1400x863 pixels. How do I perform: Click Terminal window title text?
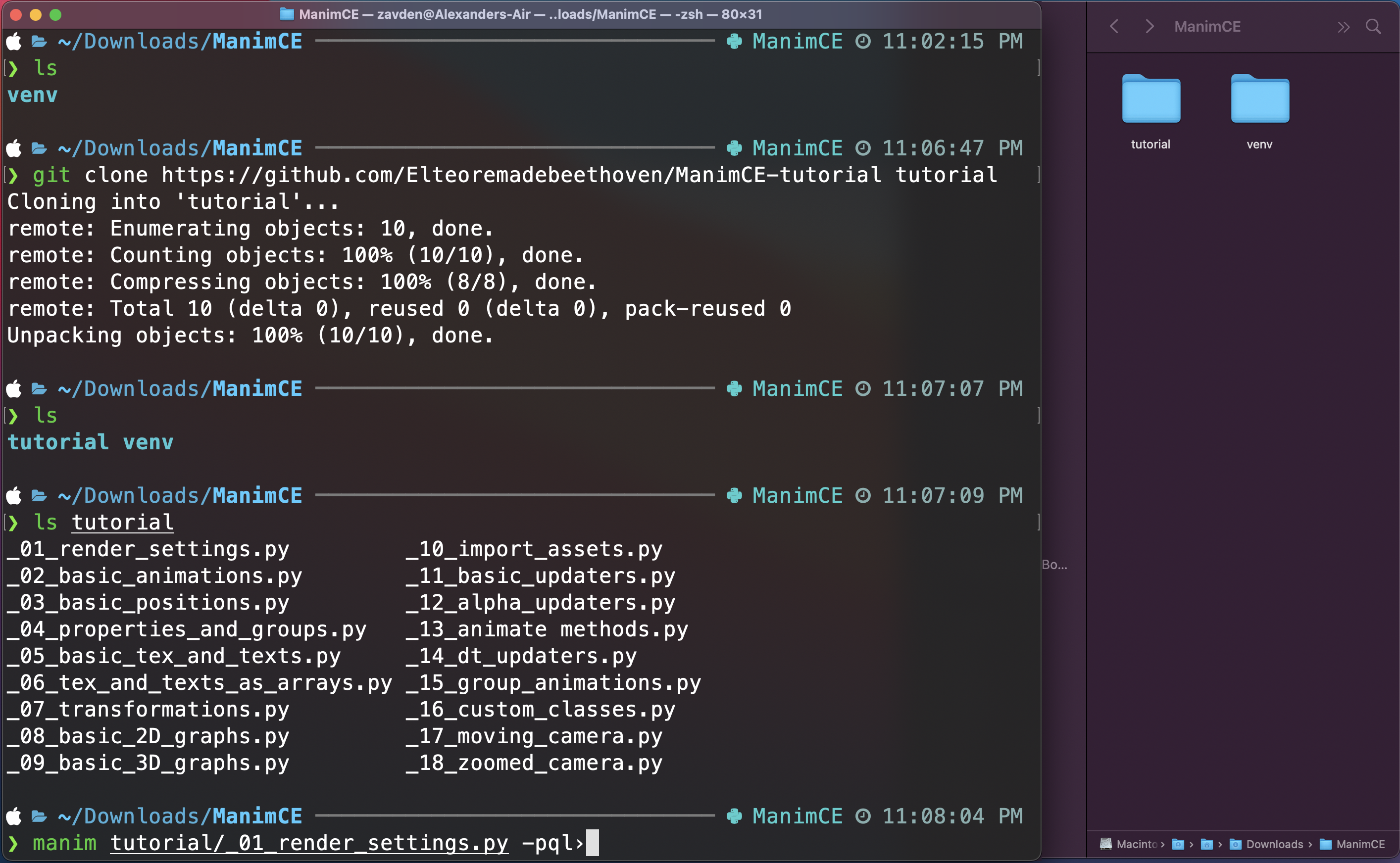530,14
